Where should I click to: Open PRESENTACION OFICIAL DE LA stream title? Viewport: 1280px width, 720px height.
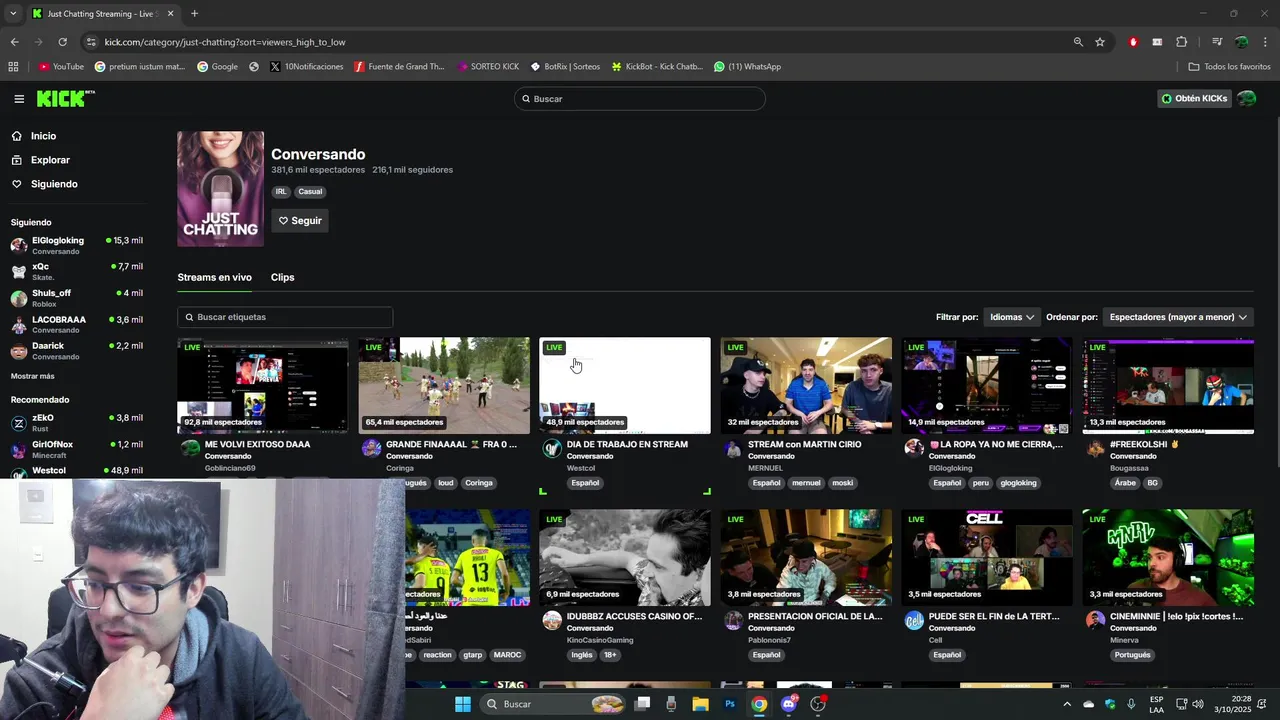(815, 616)
